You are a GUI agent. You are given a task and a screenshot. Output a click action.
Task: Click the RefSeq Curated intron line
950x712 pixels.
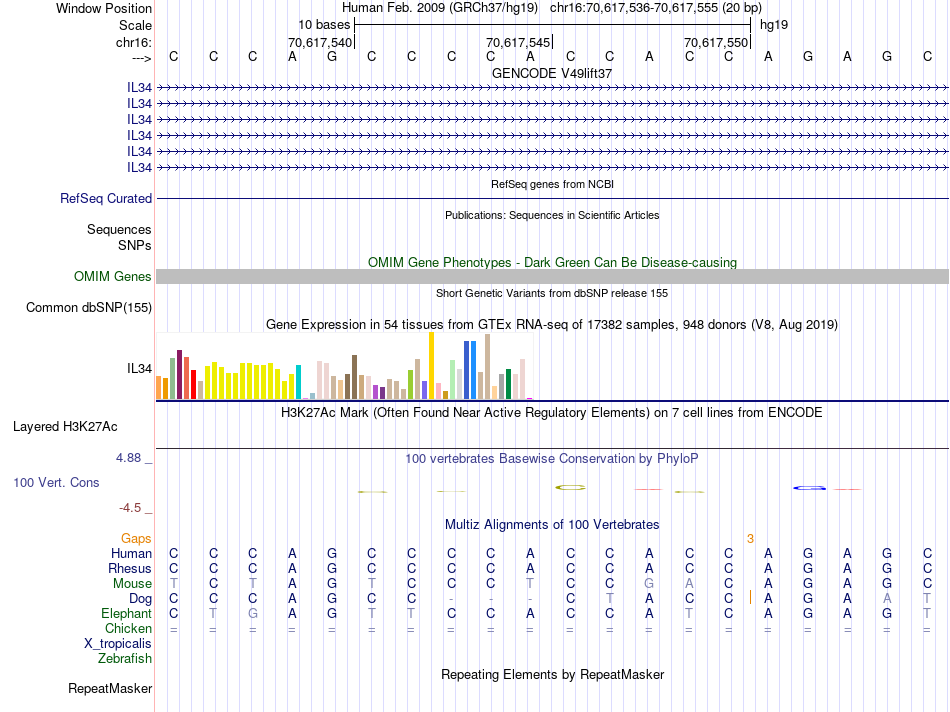tap(552, 199)
